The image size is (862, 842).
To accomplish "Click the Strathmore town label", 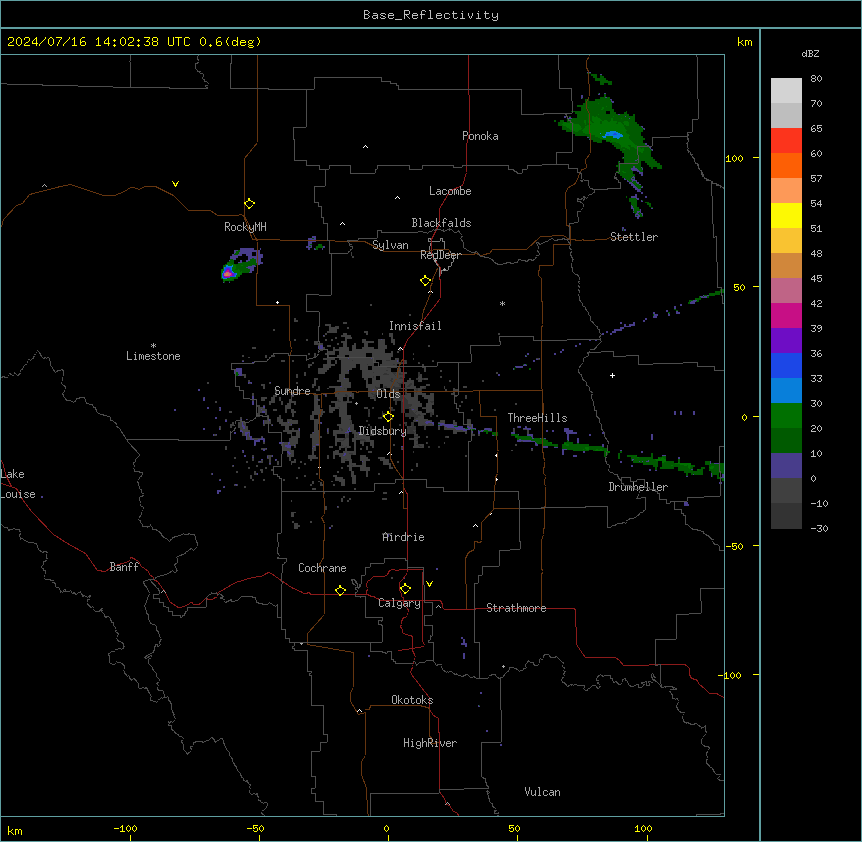I will click(x=516, y=608).
